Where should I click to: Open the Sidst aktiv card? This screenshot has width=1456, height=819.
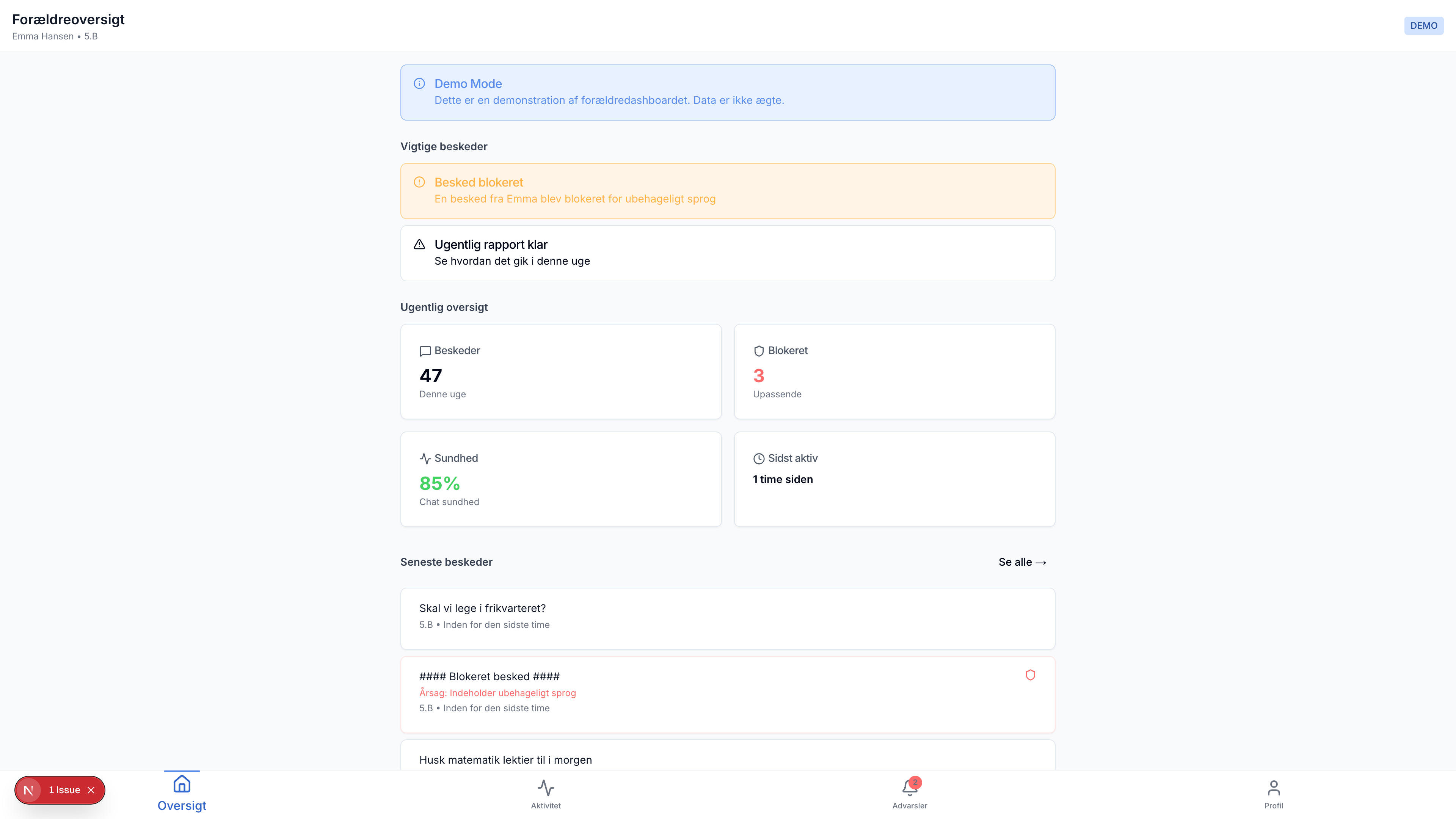[x=894, y=479]
